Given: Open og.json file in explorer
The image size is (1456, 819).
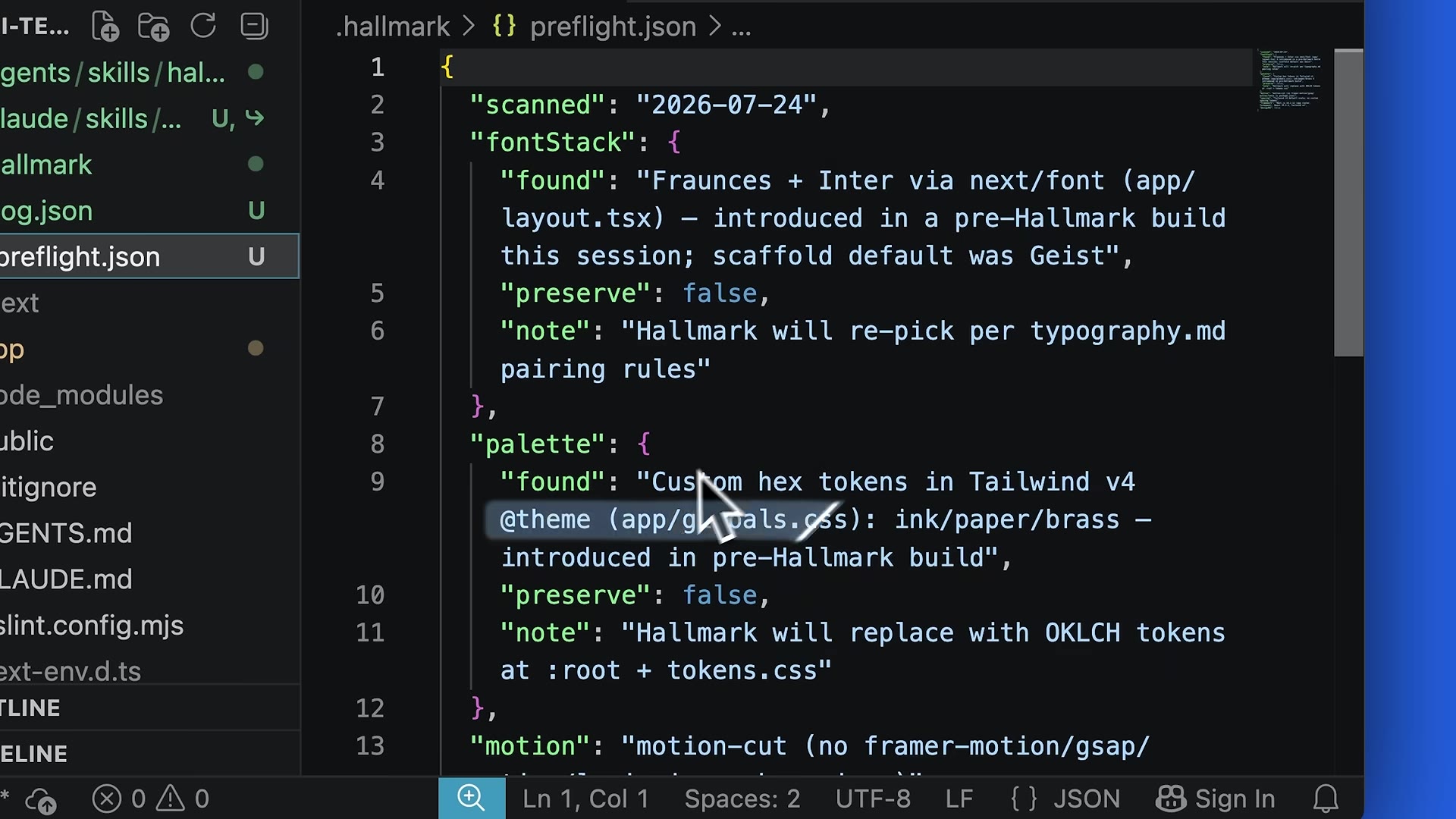Looking at the screenshot, I should pos(149,210).
